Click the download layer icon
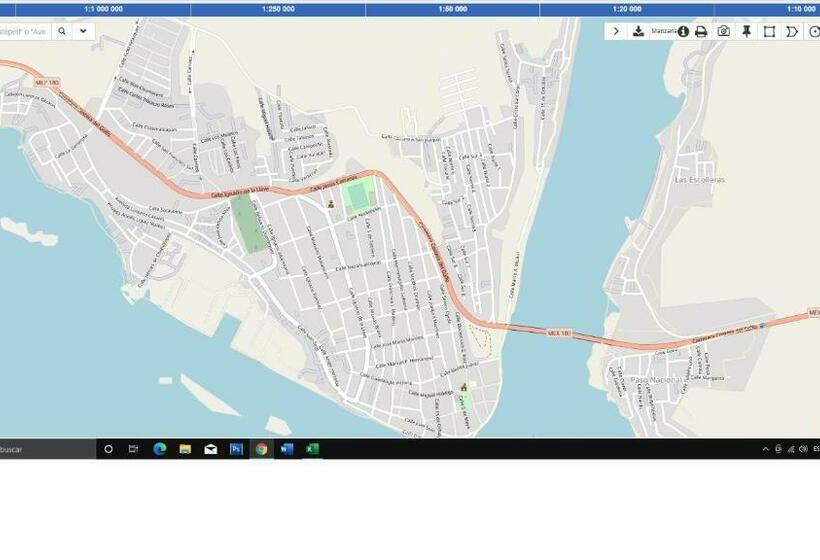The width and height of the screenshot is (820, 560). tap(638, 31)
